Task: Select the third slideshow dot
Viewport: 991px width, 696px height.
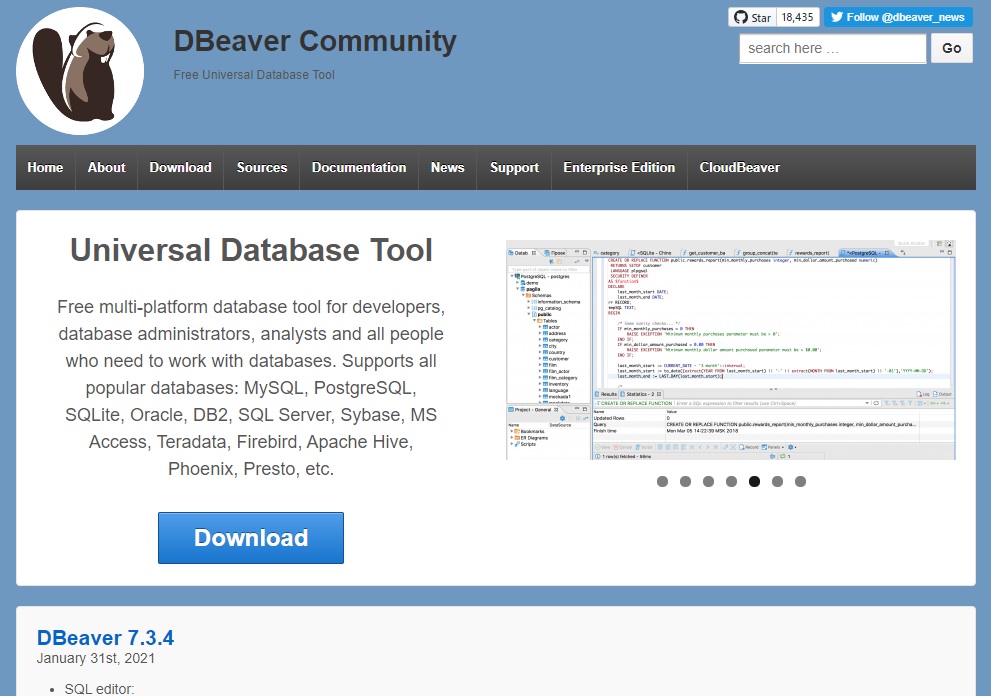Action: (x=708, y=482)
